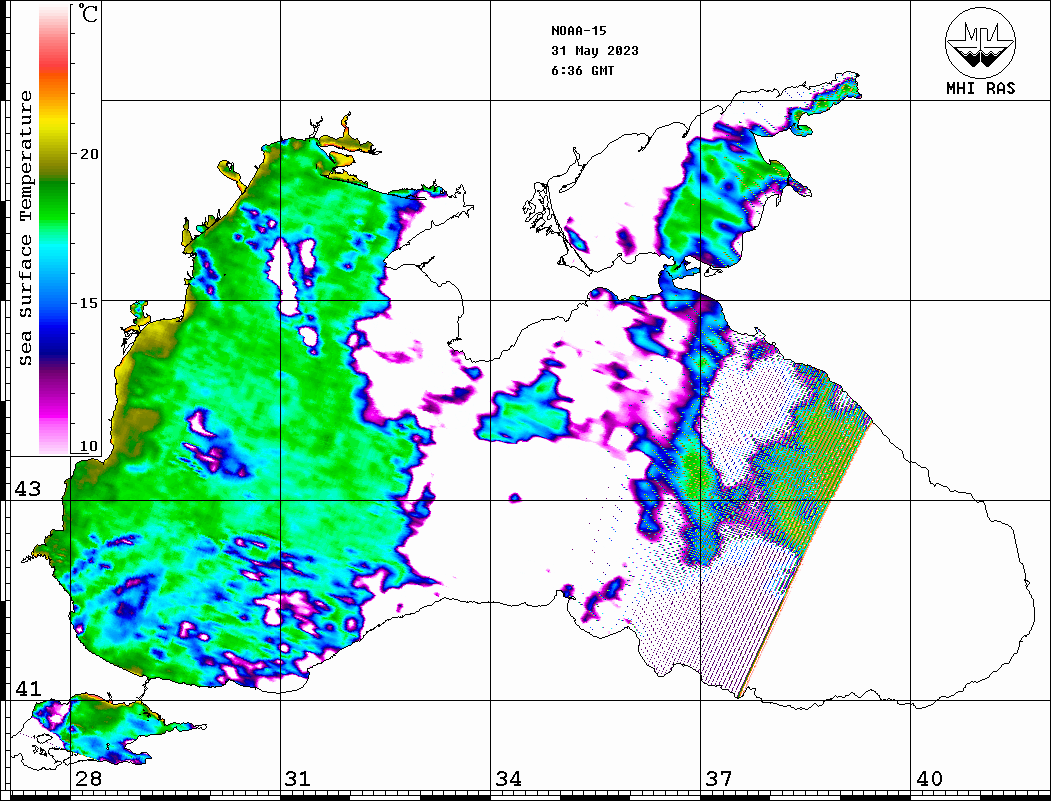Click the longitude label "28"
The height and width of the screenshot is (801, 1051).
click(x=88, y=779)
